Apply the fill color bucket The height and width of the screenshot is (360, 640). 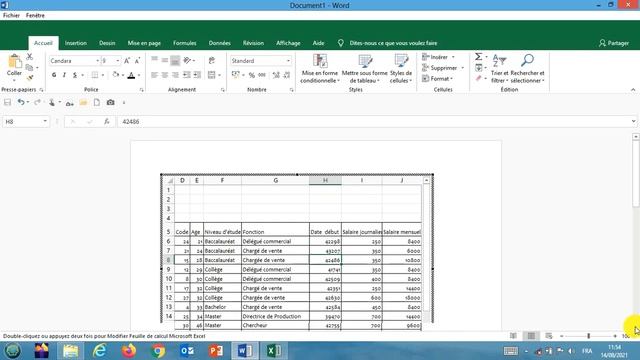(116, 75)
